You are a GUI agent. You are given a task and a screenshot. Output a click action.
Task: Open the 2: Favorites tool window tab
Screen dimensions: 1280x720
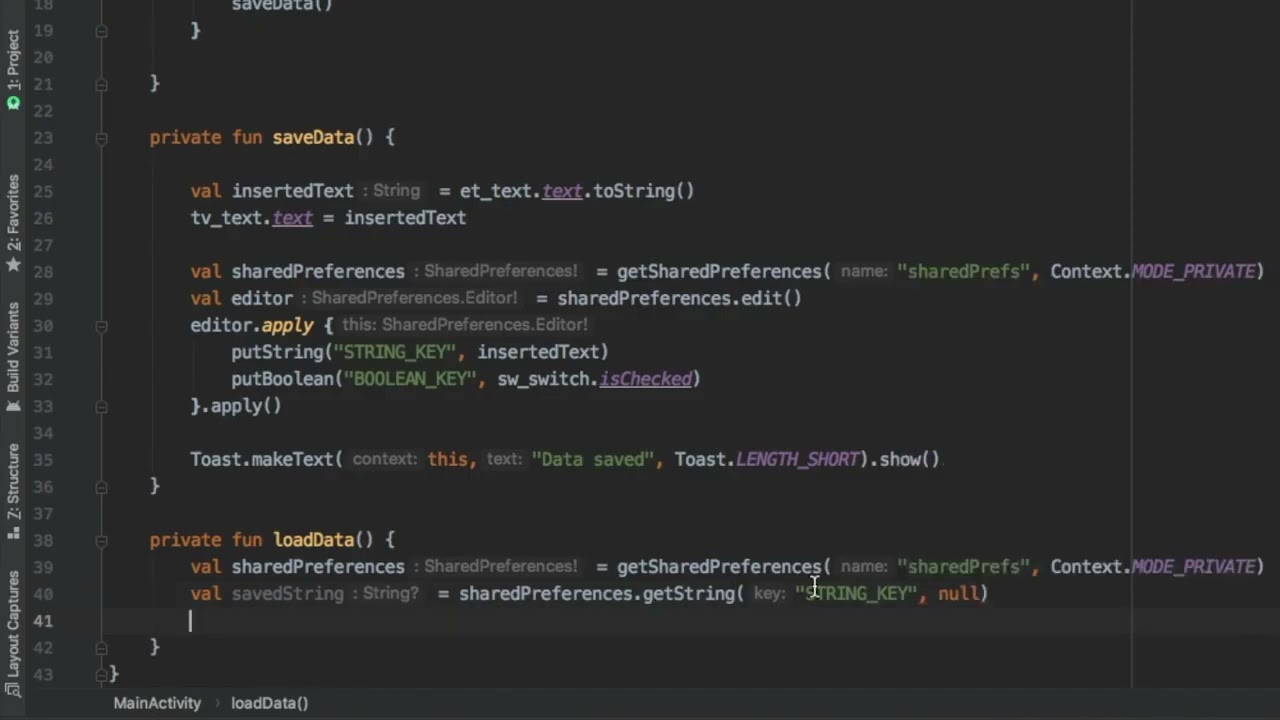(13, 223)
